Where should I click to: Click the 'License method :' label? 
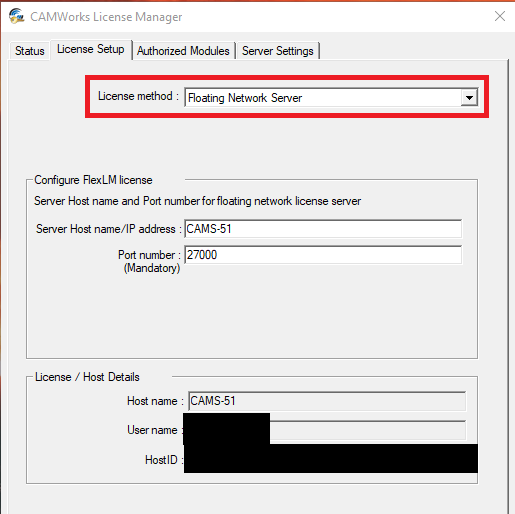click(138, 96)
